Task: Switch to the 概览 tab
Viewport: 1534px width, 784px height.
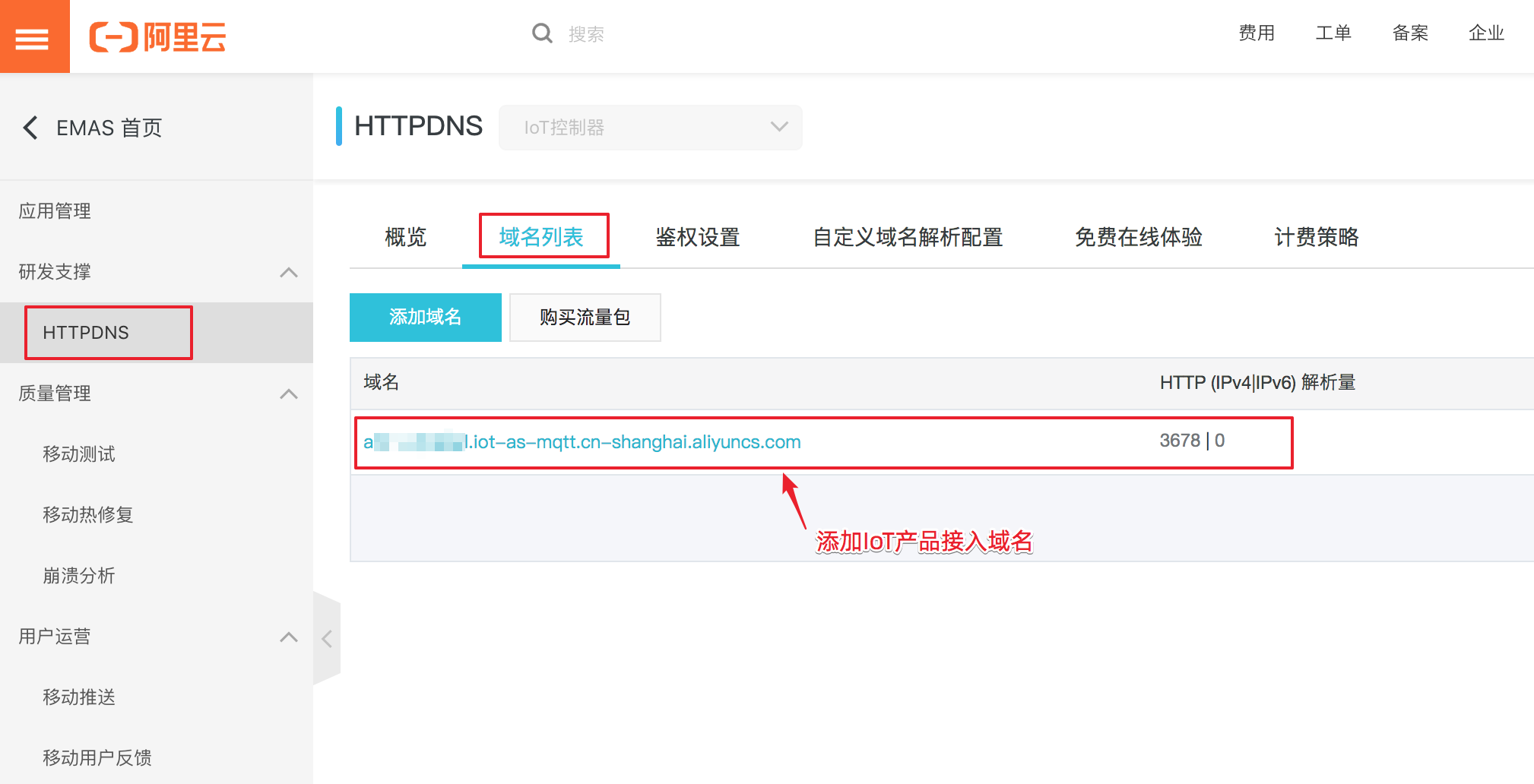Action: tap(406, 237)
